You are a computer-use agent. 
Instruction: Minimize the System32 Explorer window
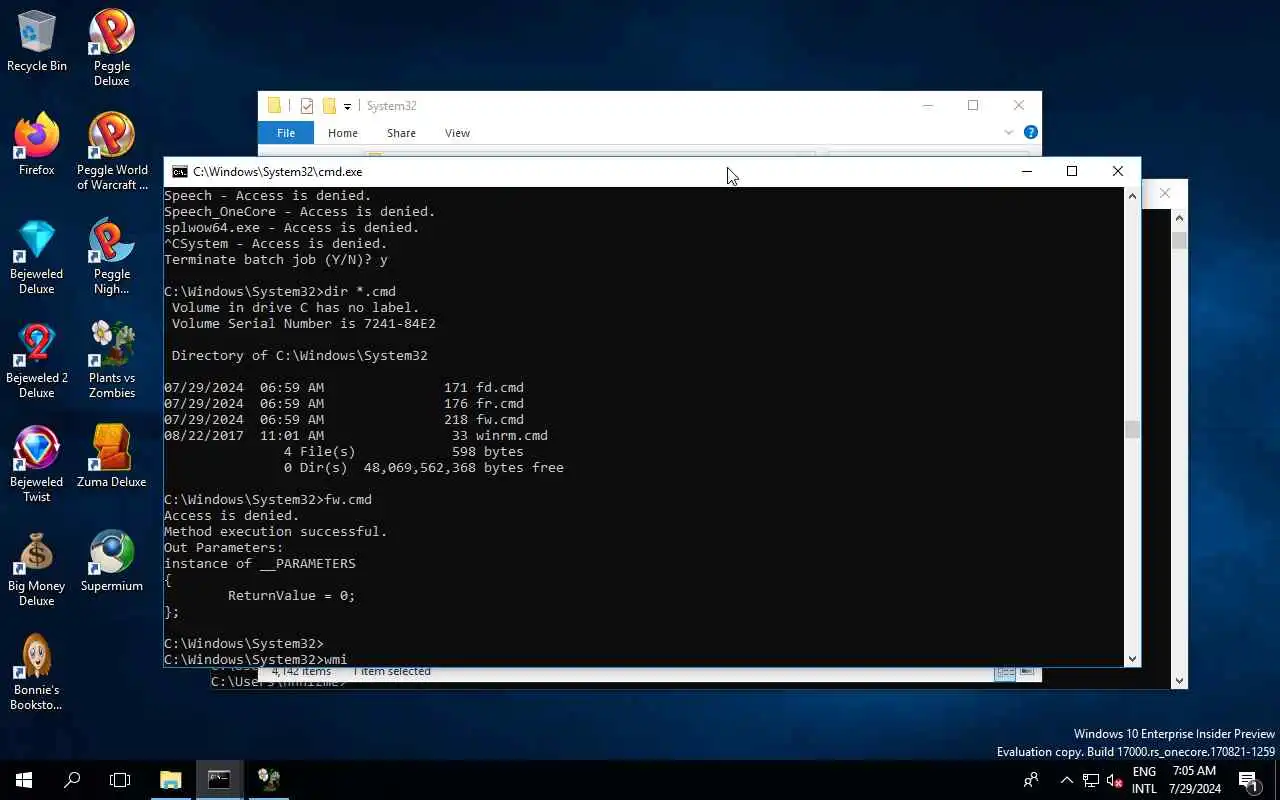coord(927,105)
